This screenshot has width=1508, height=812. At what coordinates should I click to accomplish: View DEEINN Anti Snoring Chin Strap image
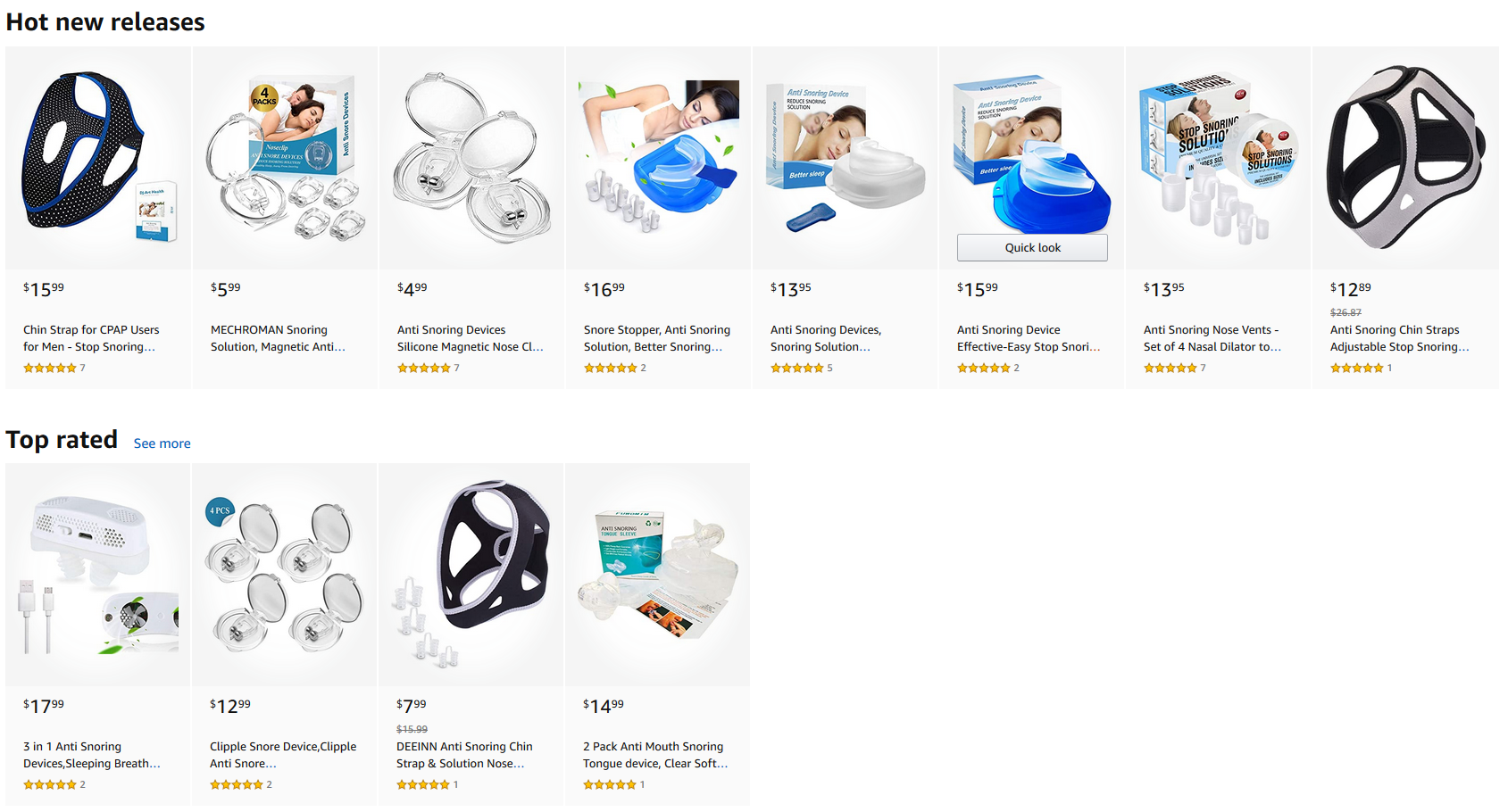pyautogui.click(x=471, y=575)
